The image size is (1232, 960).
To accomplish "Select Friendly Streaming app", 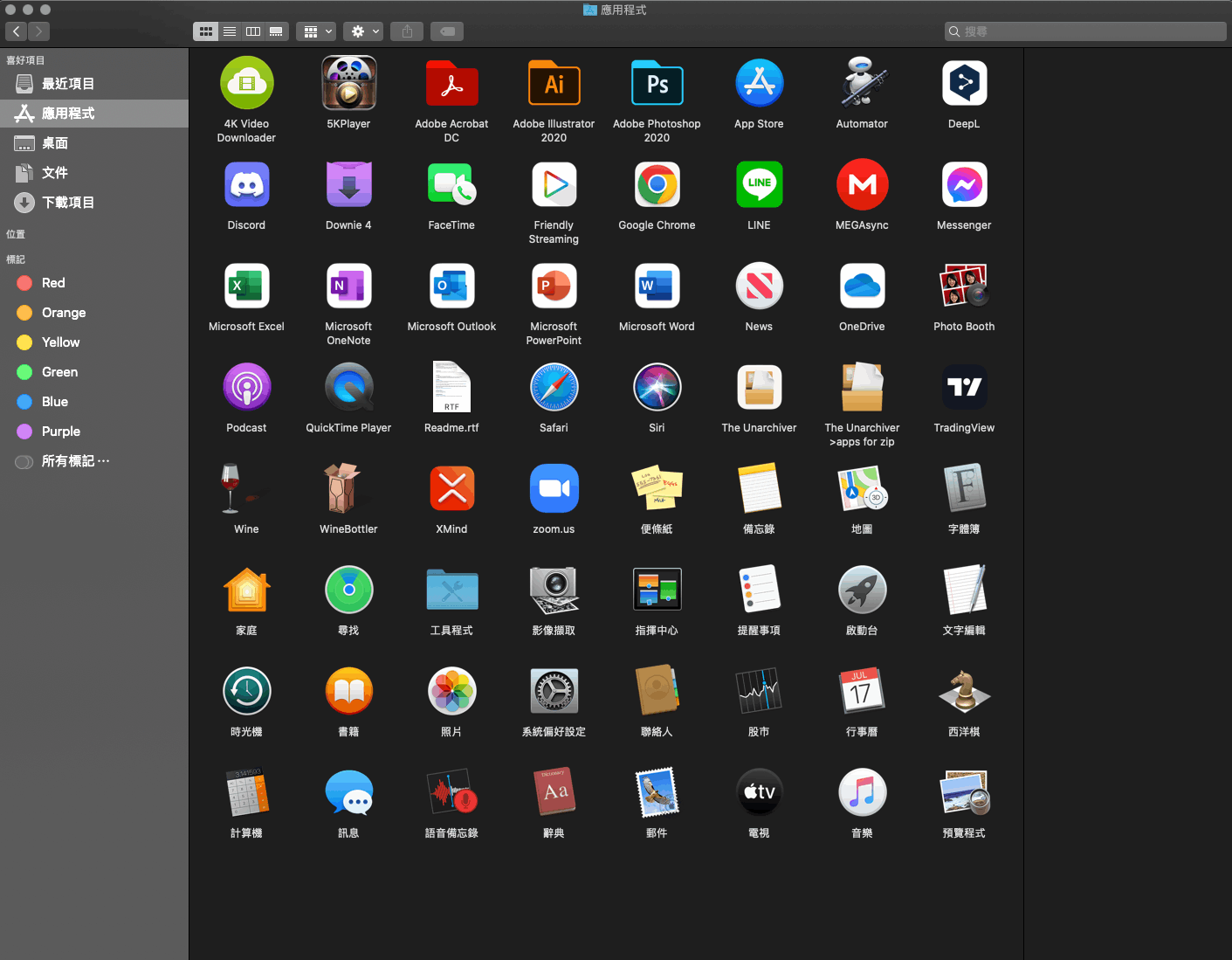I will pos(554,184).
